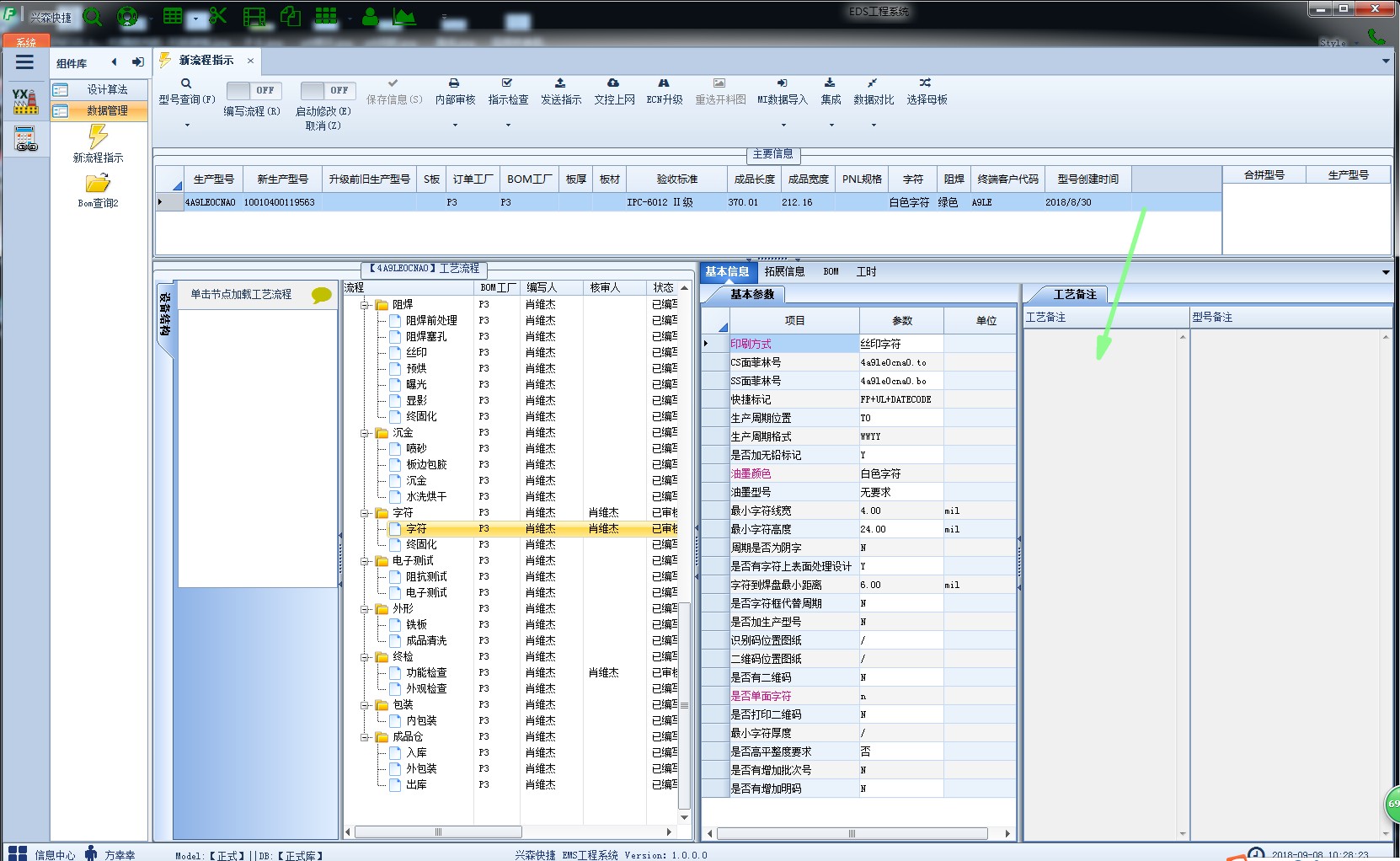Click the pin arrow beside 组件库
Viewport: 1400px width, 861px height.
click(x=137, y=61)
